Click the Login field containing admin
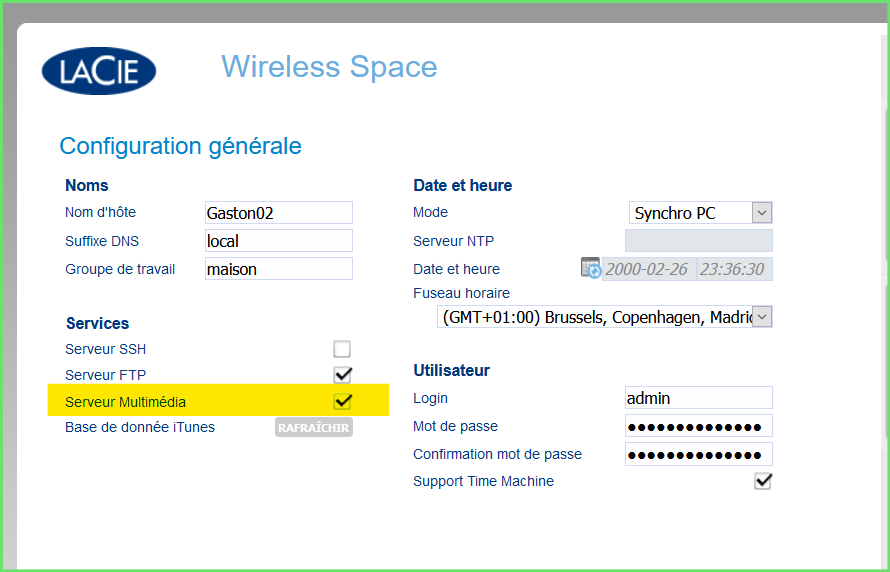Viewport: 890px width, 572px height. (698, 398)
